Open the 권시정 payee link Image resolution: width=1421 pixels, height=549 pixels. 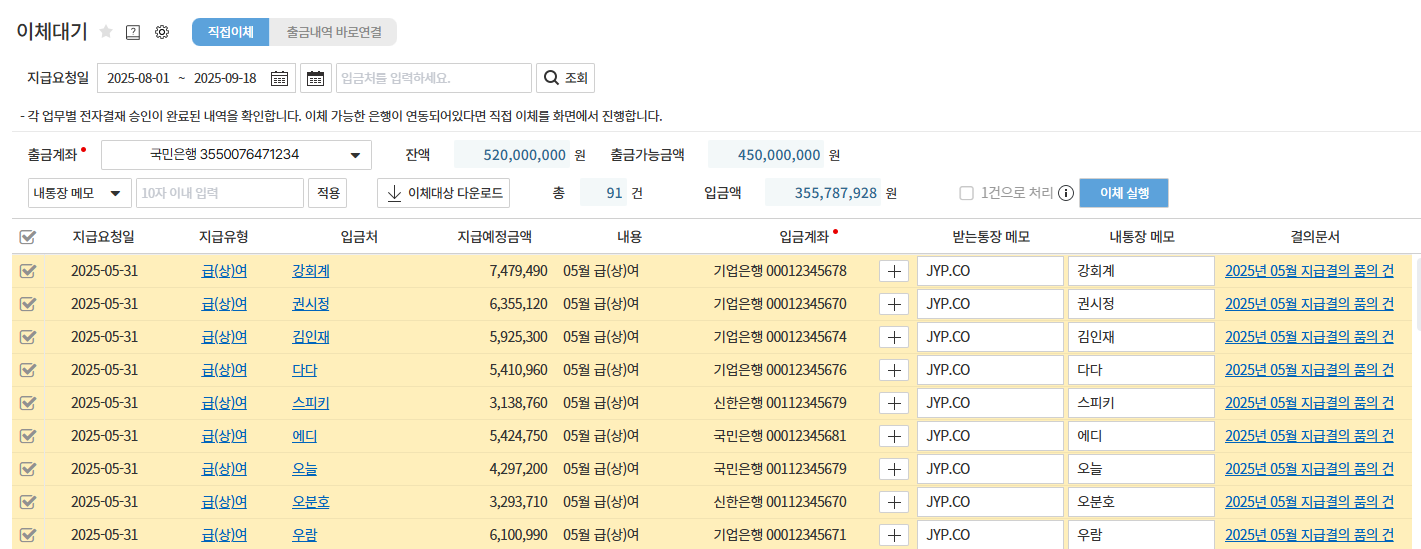tap(310, 304)
